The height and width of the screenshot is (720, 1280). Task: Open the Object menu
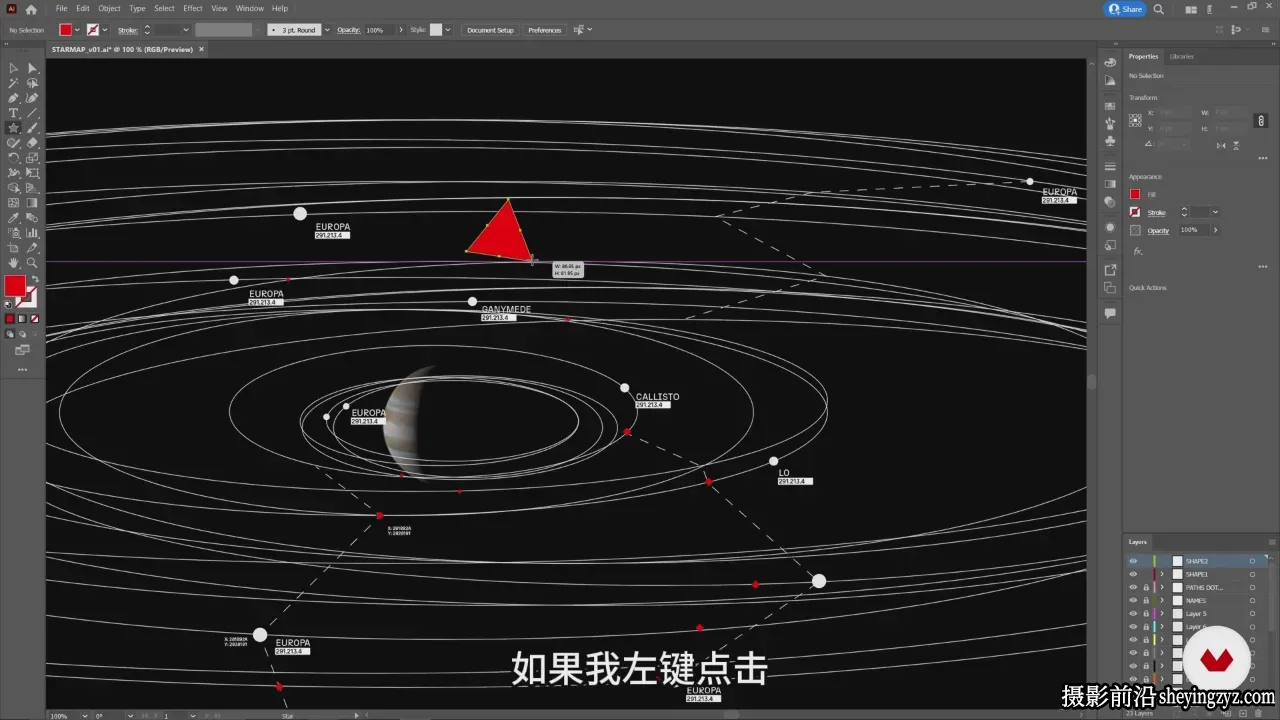coord(109,8)
